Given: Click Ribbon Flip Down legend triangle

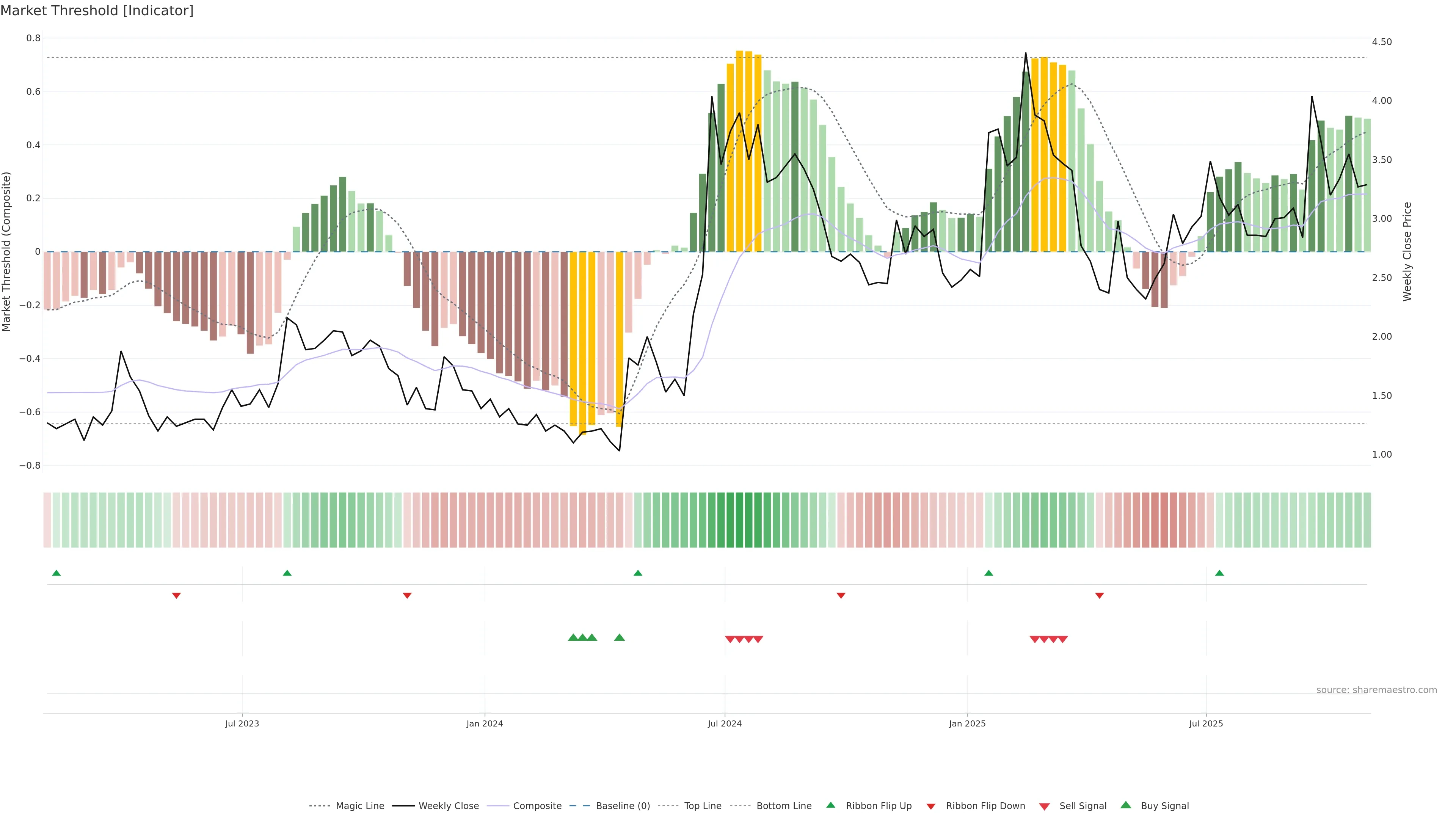Looking at the screenshot, I should pos(931,806).
